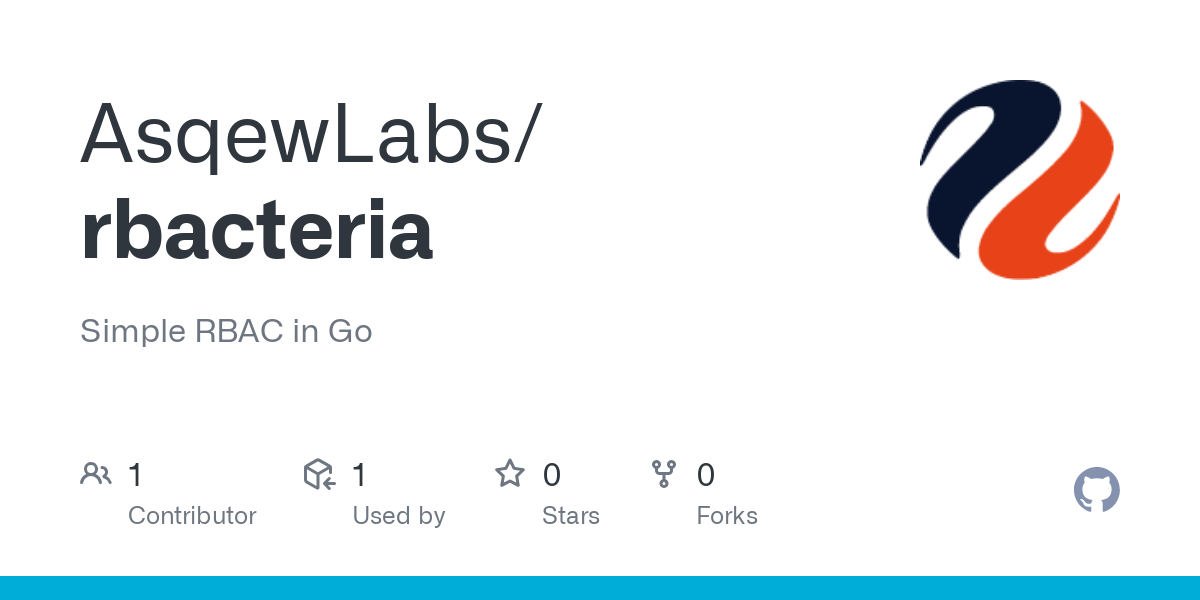
Task: Click the Used by label
Action: coord(399,516)
